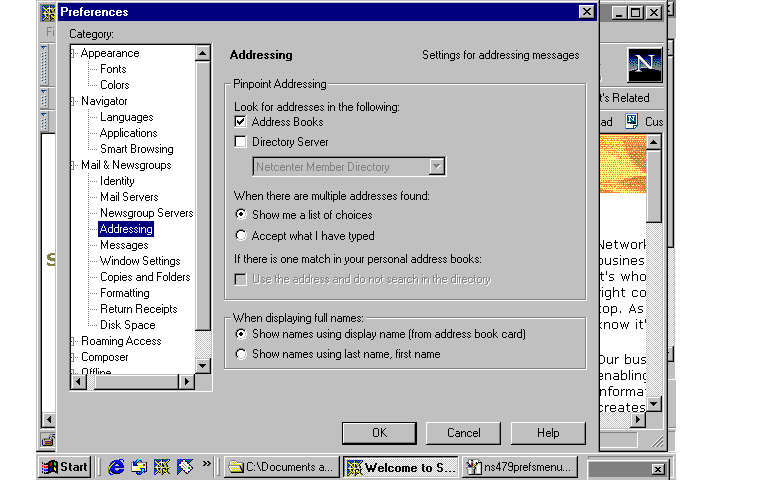The height and width of the screenshot is (480, 770).
Task: Collapse the Mail & Newsgroups category
Action: pos(73,165)
